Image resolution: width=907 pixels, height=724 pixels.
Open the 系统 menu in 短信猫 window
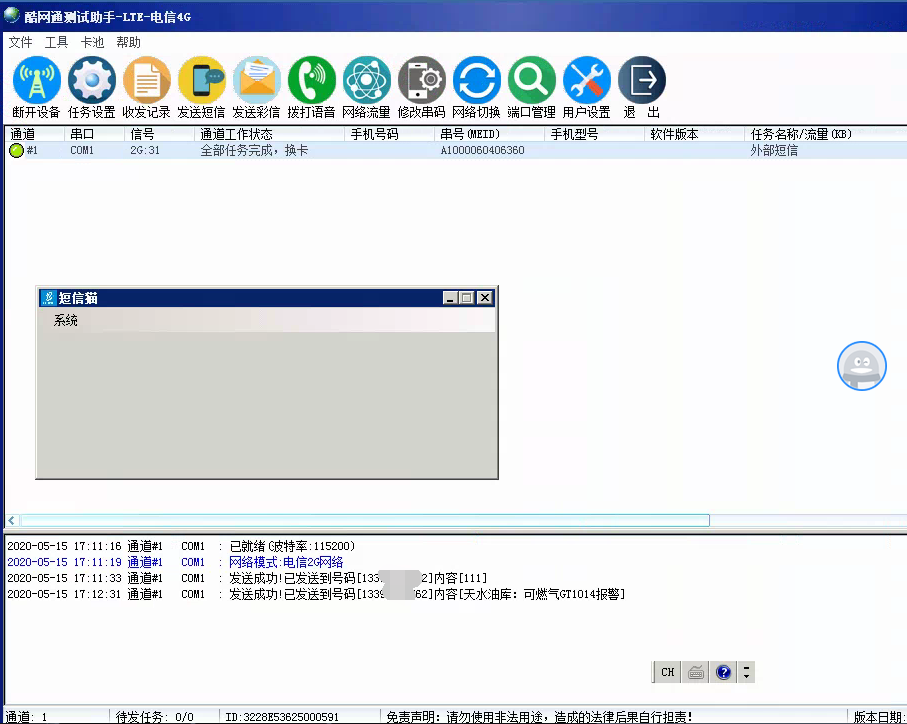pos(66,321)
